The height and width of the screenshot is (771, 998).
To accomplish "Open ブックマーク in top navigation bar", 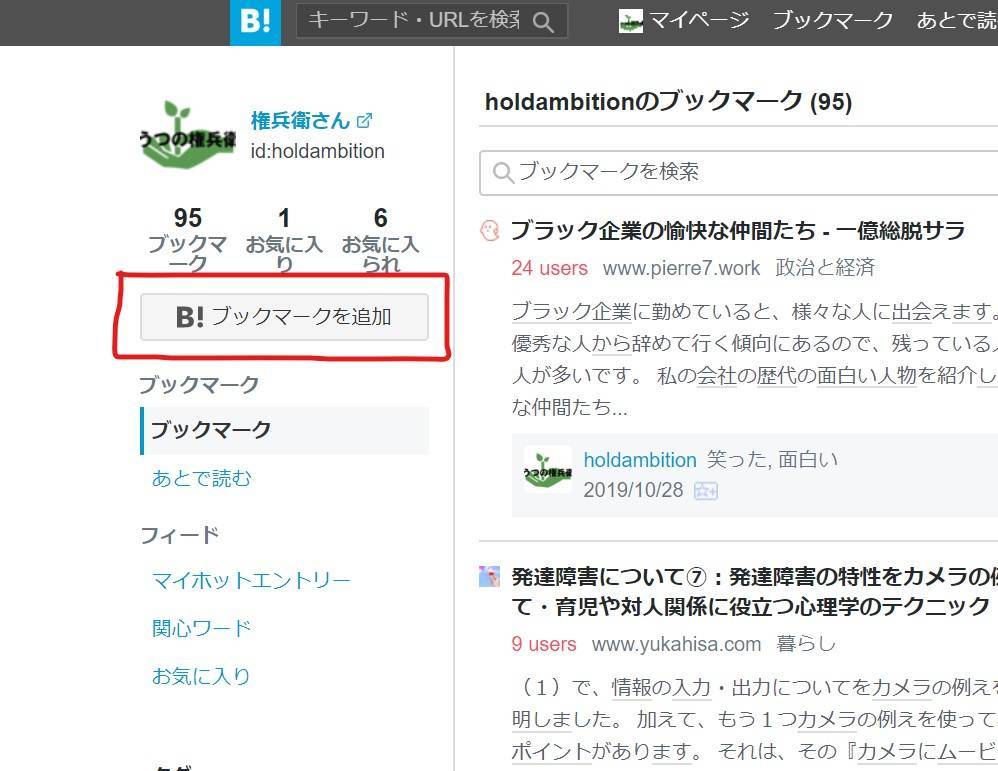I will pos(833,21).
